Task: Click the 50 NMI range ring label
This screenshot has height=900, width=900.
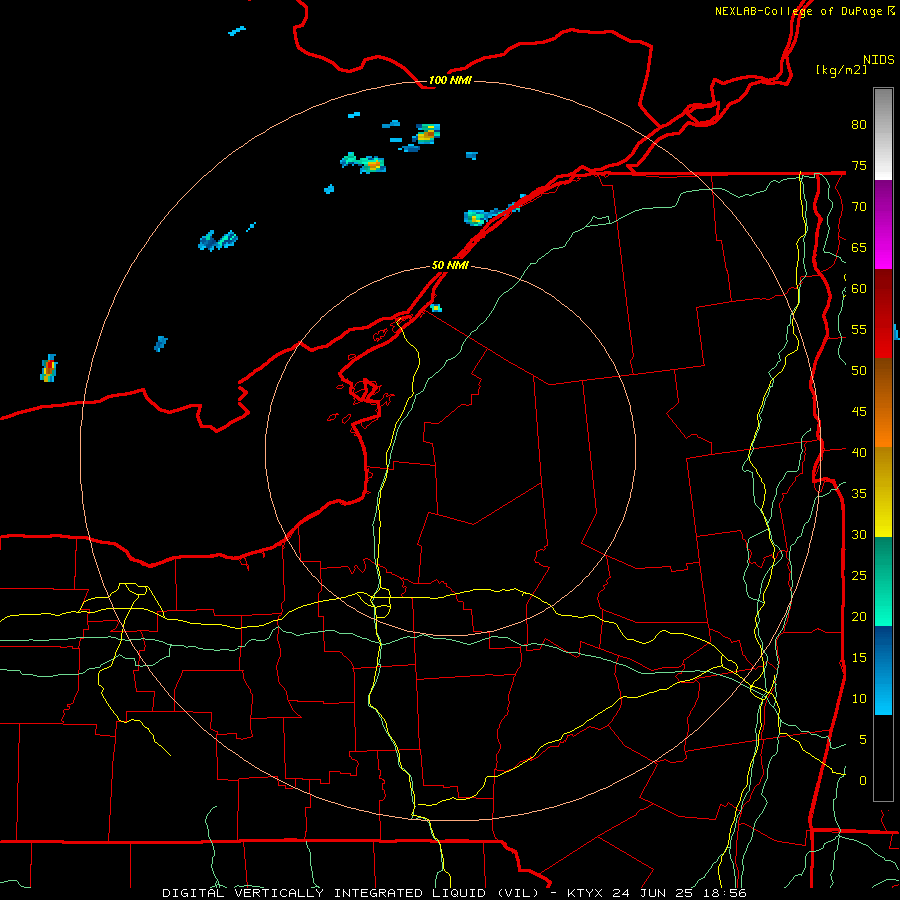Action: point(450,265)
